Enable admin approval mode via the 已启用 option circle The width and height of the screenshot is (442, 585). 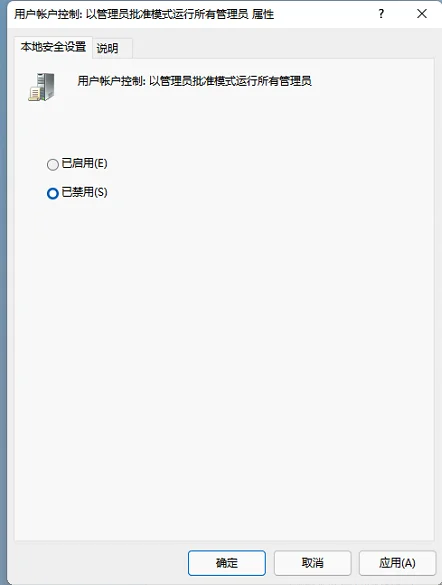point(53,164)
